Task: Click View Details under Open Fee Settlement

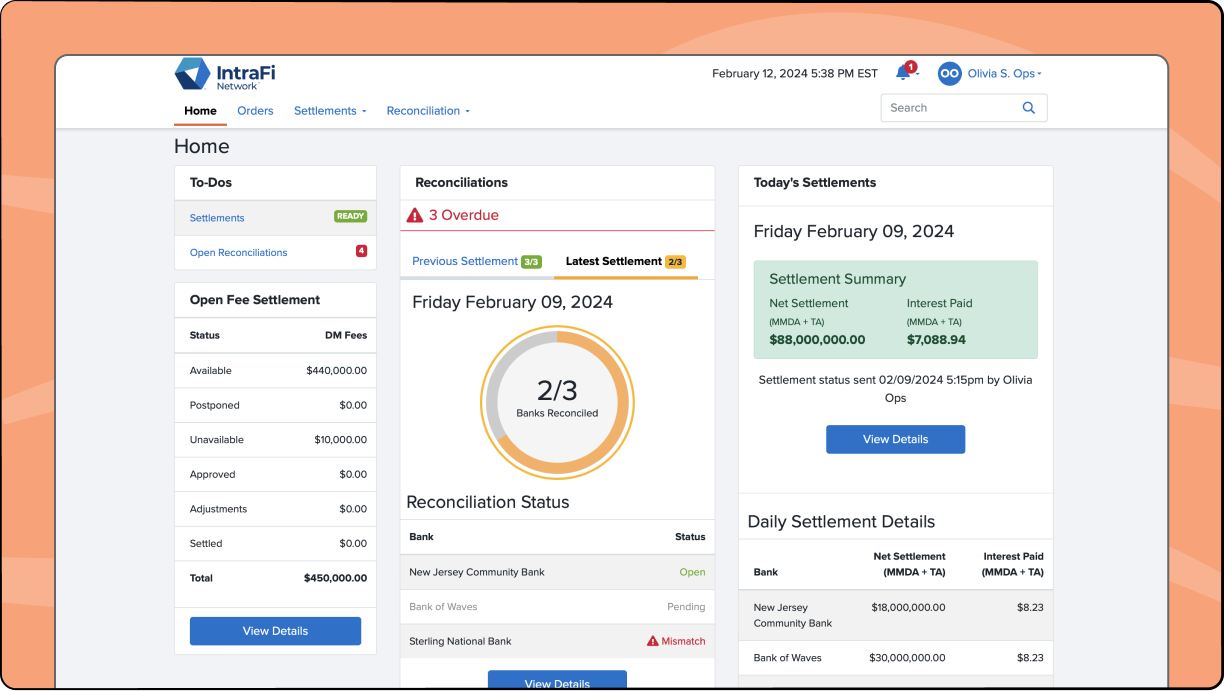Action: [275, 630]
